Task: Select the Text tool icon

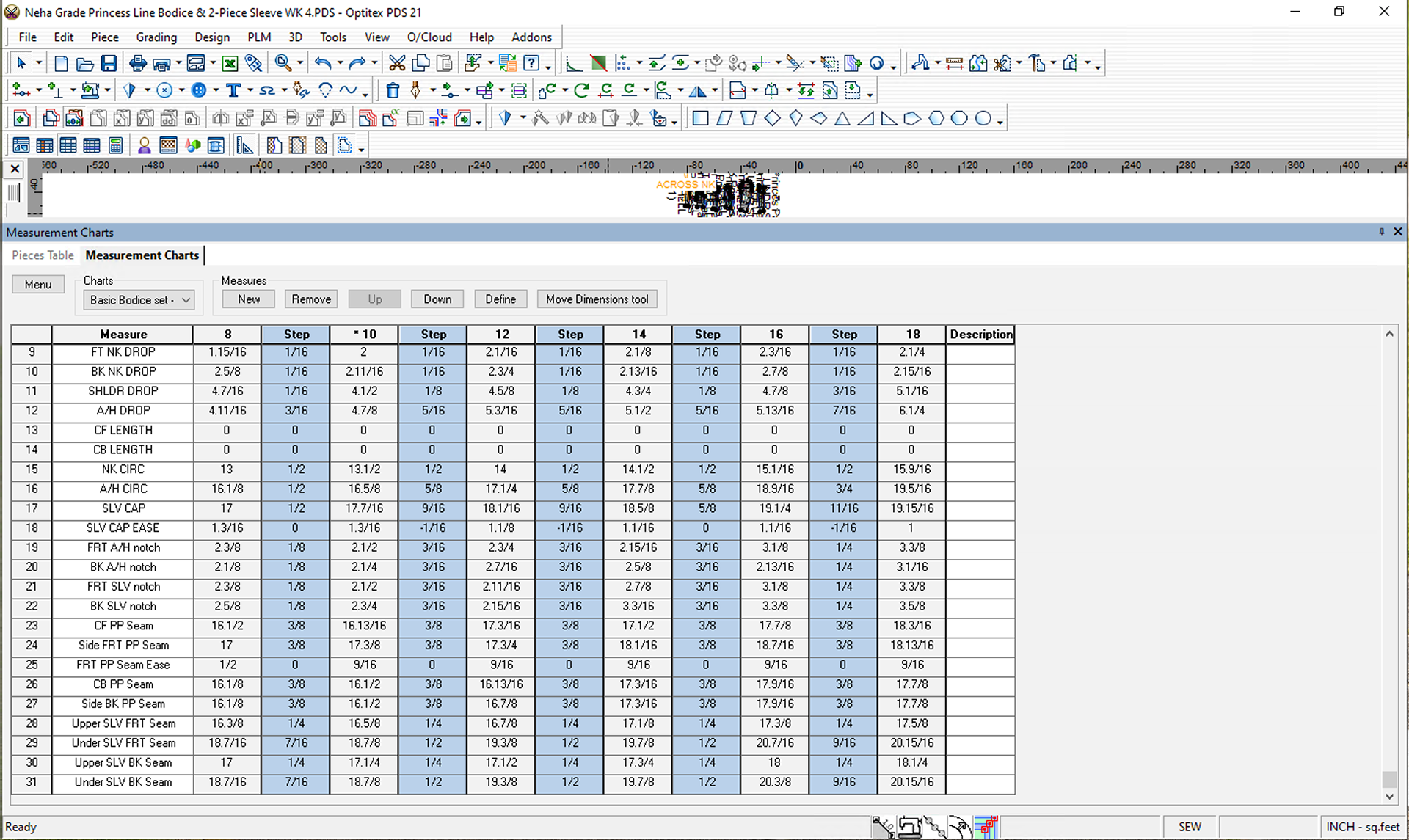Action: click(x=233, y=91)
